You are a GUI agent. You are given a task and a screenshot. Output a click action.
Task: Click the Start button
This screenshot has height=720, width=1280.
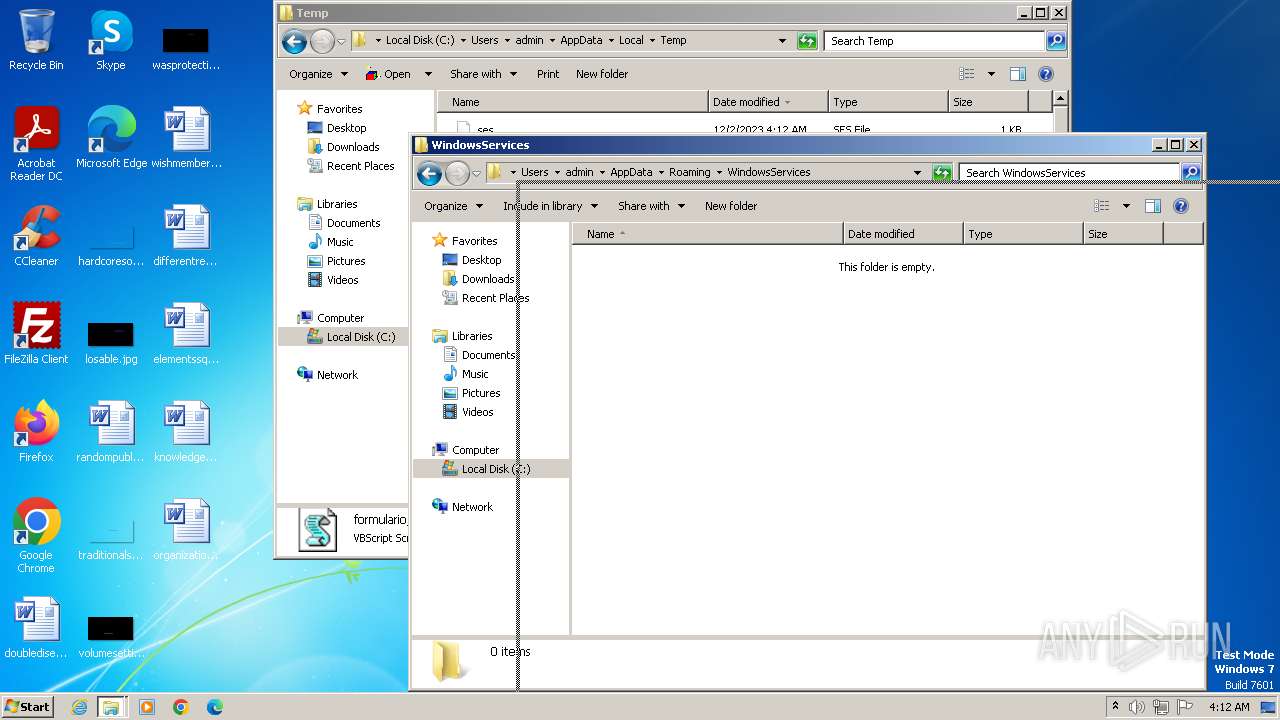click(27, 707)
